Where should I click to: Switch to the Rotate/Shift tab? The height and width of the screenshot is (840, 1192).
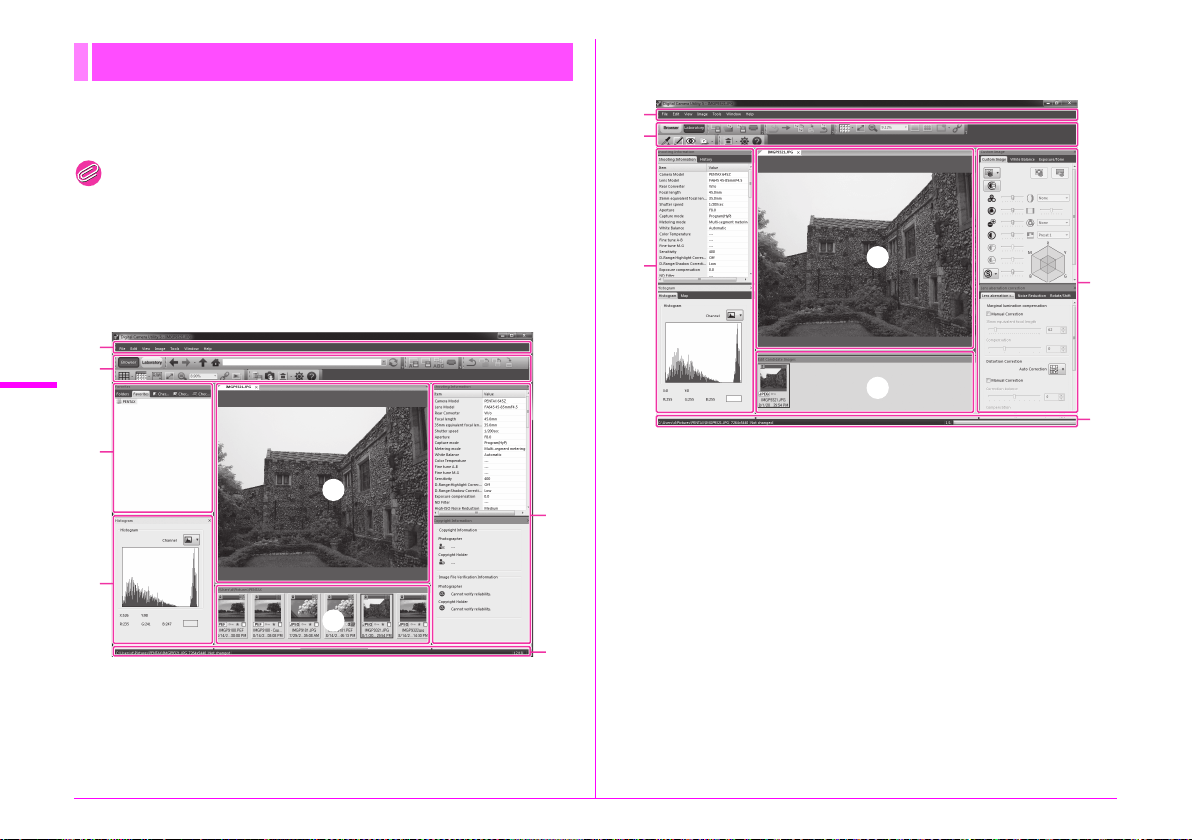(x=1060, y=296)
